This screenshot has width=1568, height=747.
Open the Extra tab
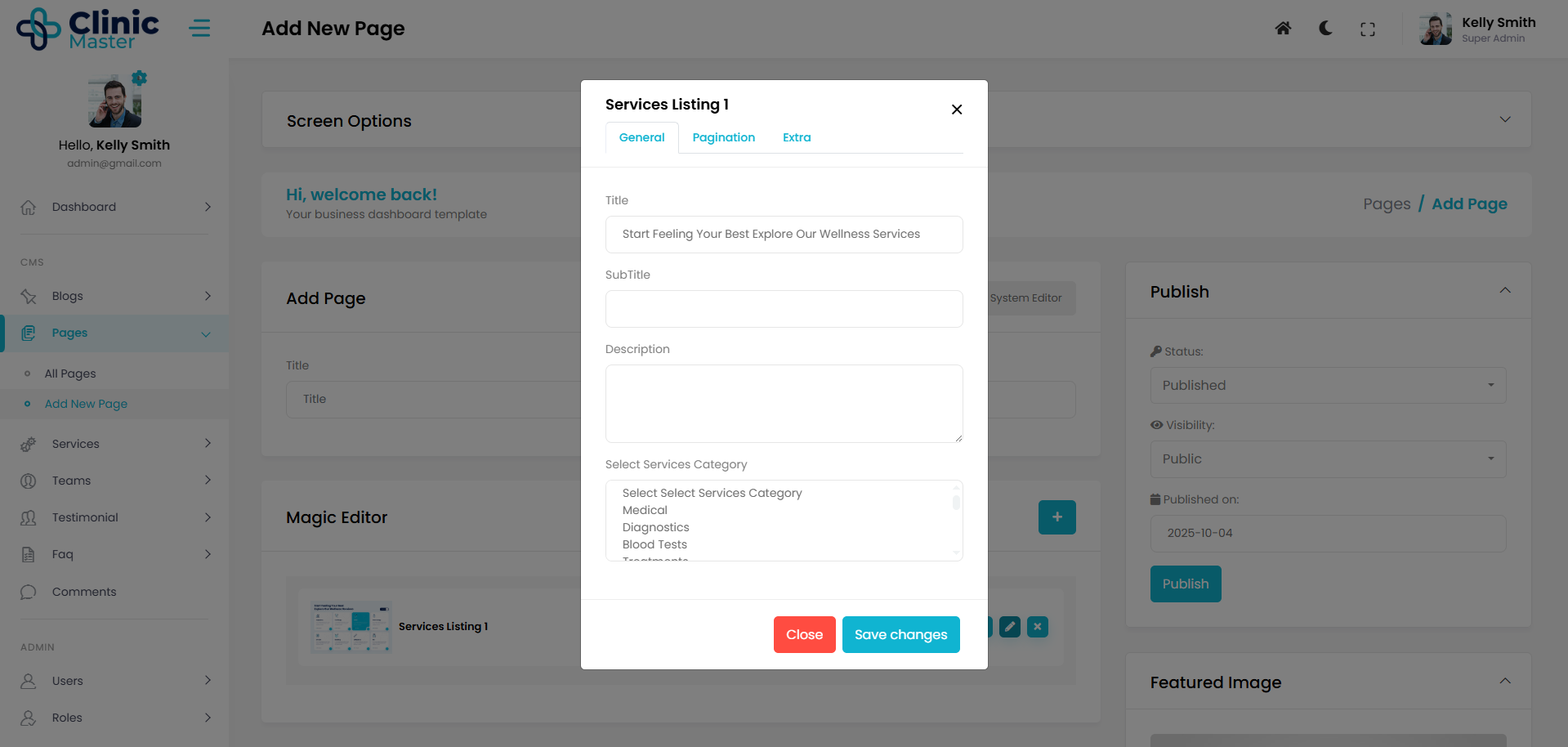point(796,137)
